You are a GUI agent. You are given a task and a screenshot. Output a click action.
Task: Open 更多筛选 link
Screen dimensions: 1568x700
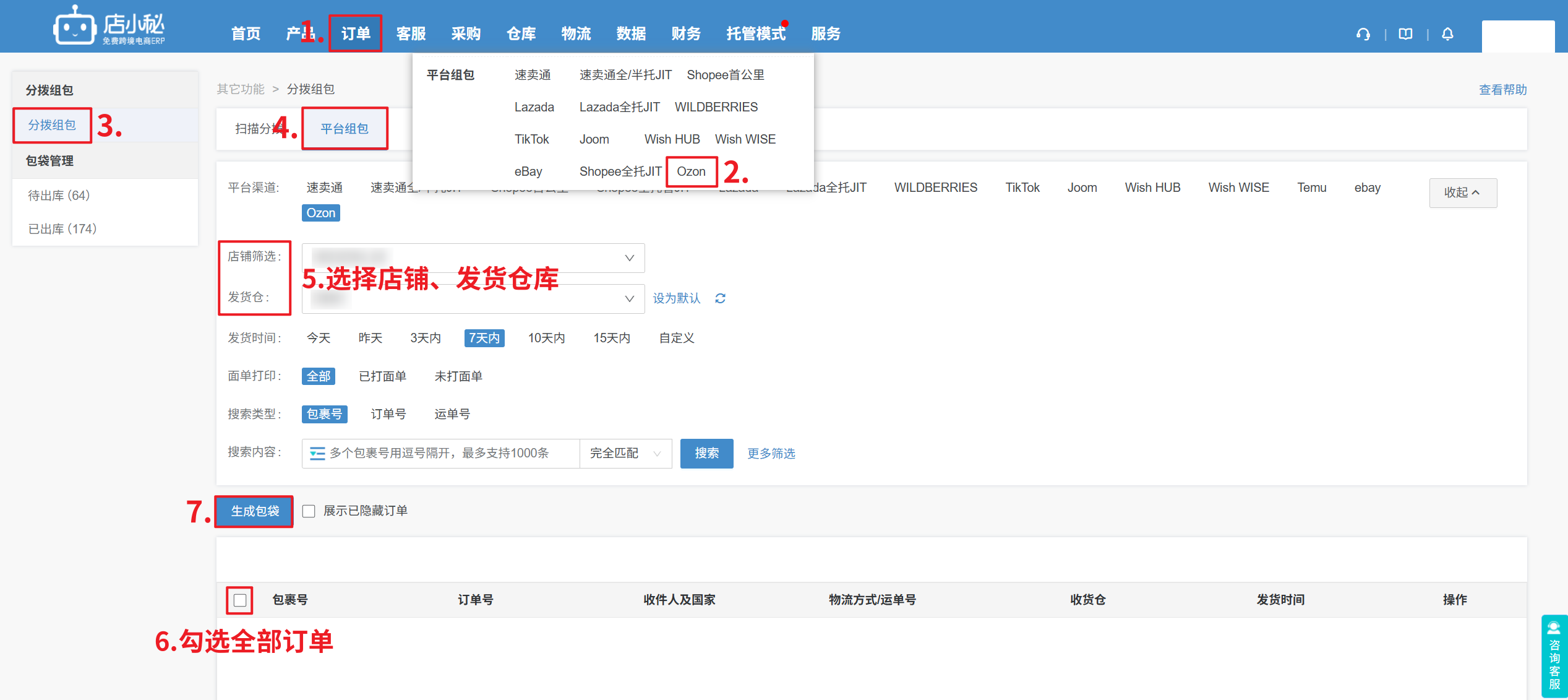coord(771,454)
